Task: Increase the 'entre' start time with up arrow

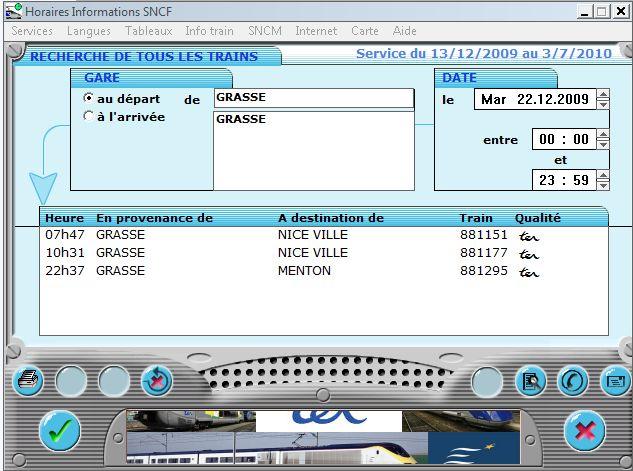Action: (x=603, y=135)
